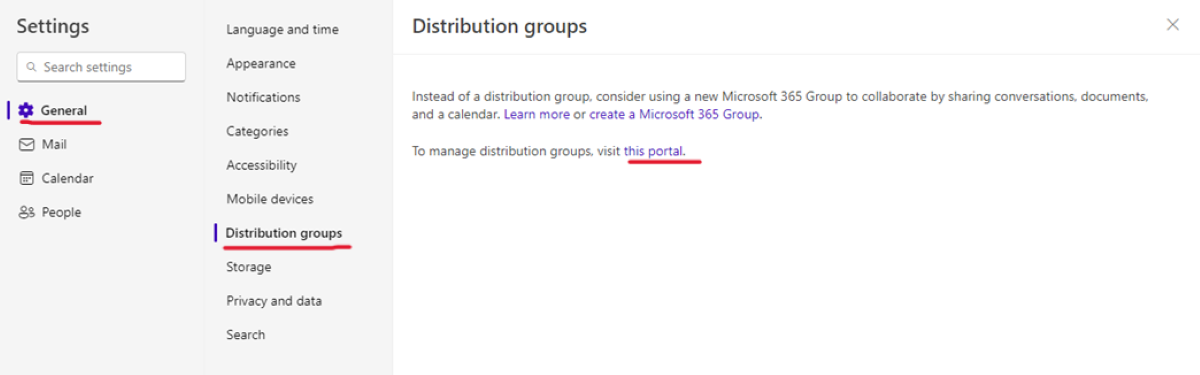Screen dimensions: 1200x375
Task: Go to Notifications settings
Action: pyautogui.click(x=263, y=97)
